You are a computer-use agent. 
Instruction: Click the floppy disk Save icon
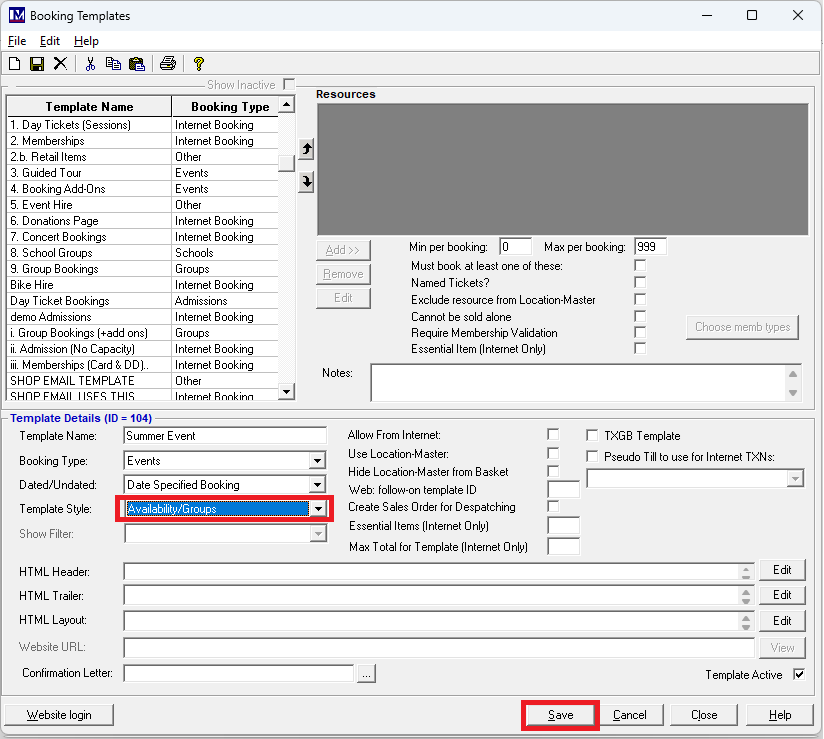click(x=37, y=64)
